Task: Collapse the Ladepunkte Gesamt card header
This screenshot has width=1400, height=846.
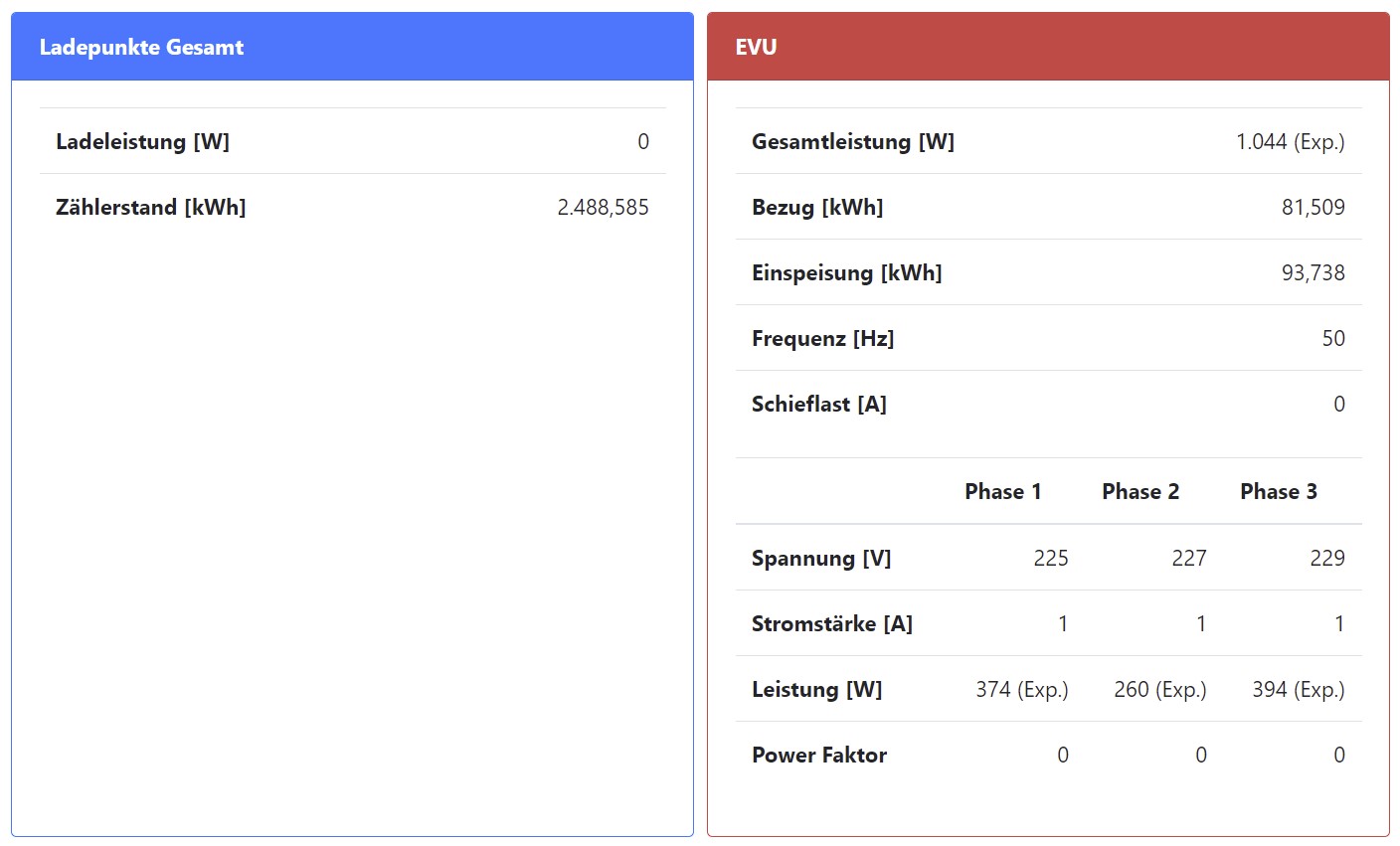Action: pos(352,47)
